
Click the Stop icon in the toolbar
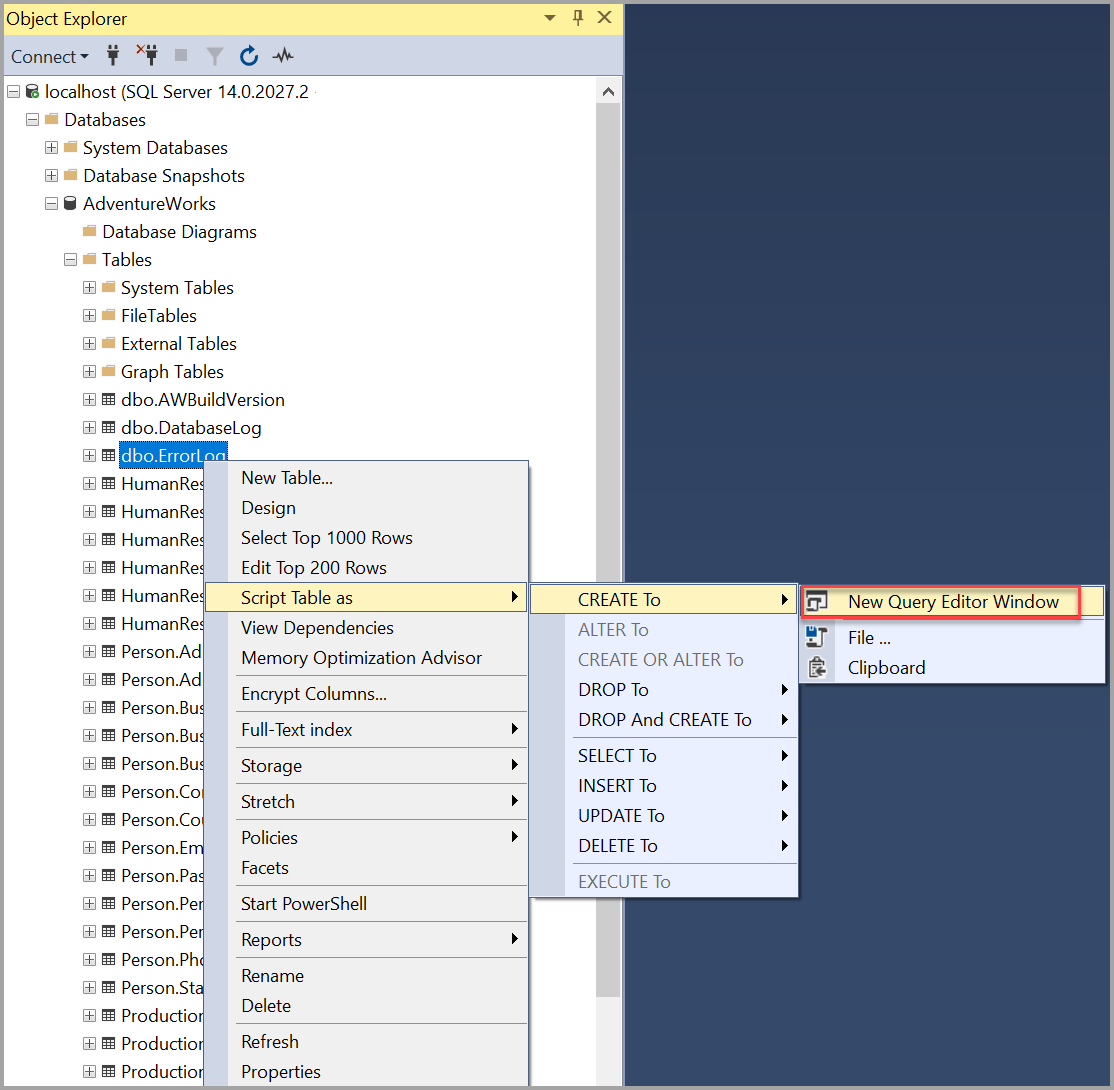[x=181, y=56]
